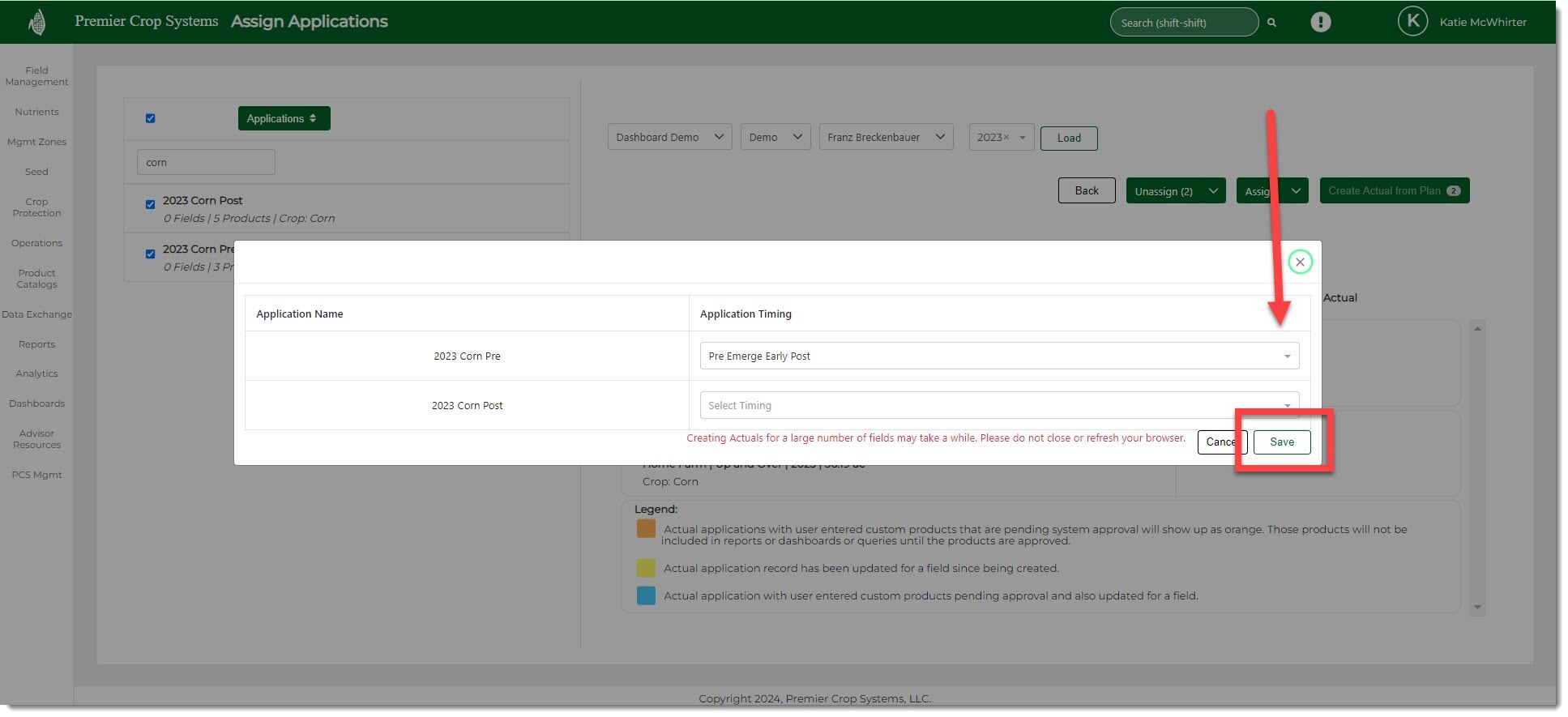Click the corn search filter field
1568x717 pixels.
coord(206,162)
